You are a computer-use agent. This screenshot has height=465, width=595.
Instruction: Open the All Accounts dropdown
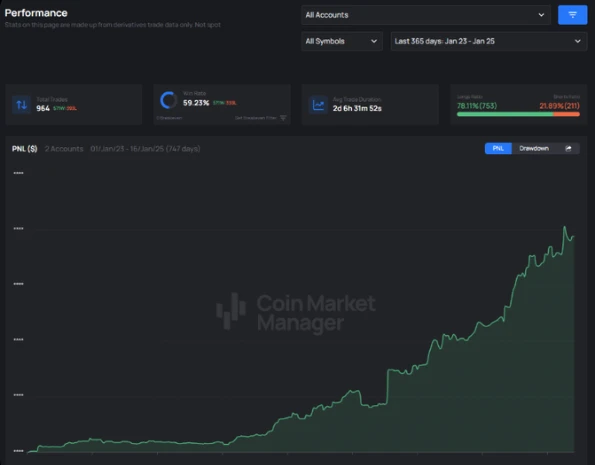click(x=426, y=15)
